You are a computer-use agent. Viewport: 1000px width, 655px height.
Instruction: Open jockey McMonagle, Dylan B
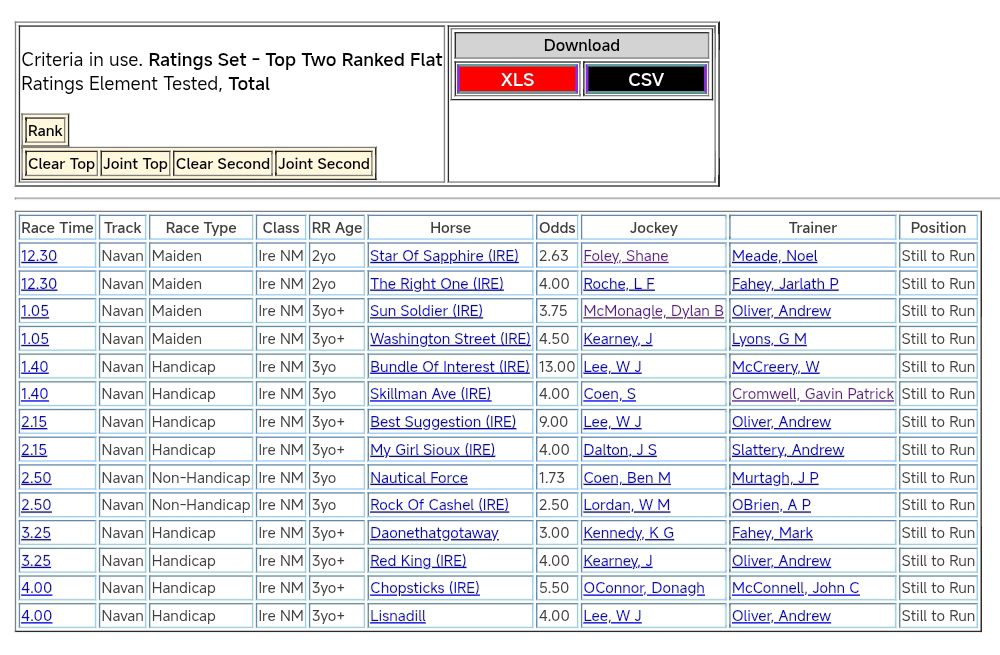point(653,311)
